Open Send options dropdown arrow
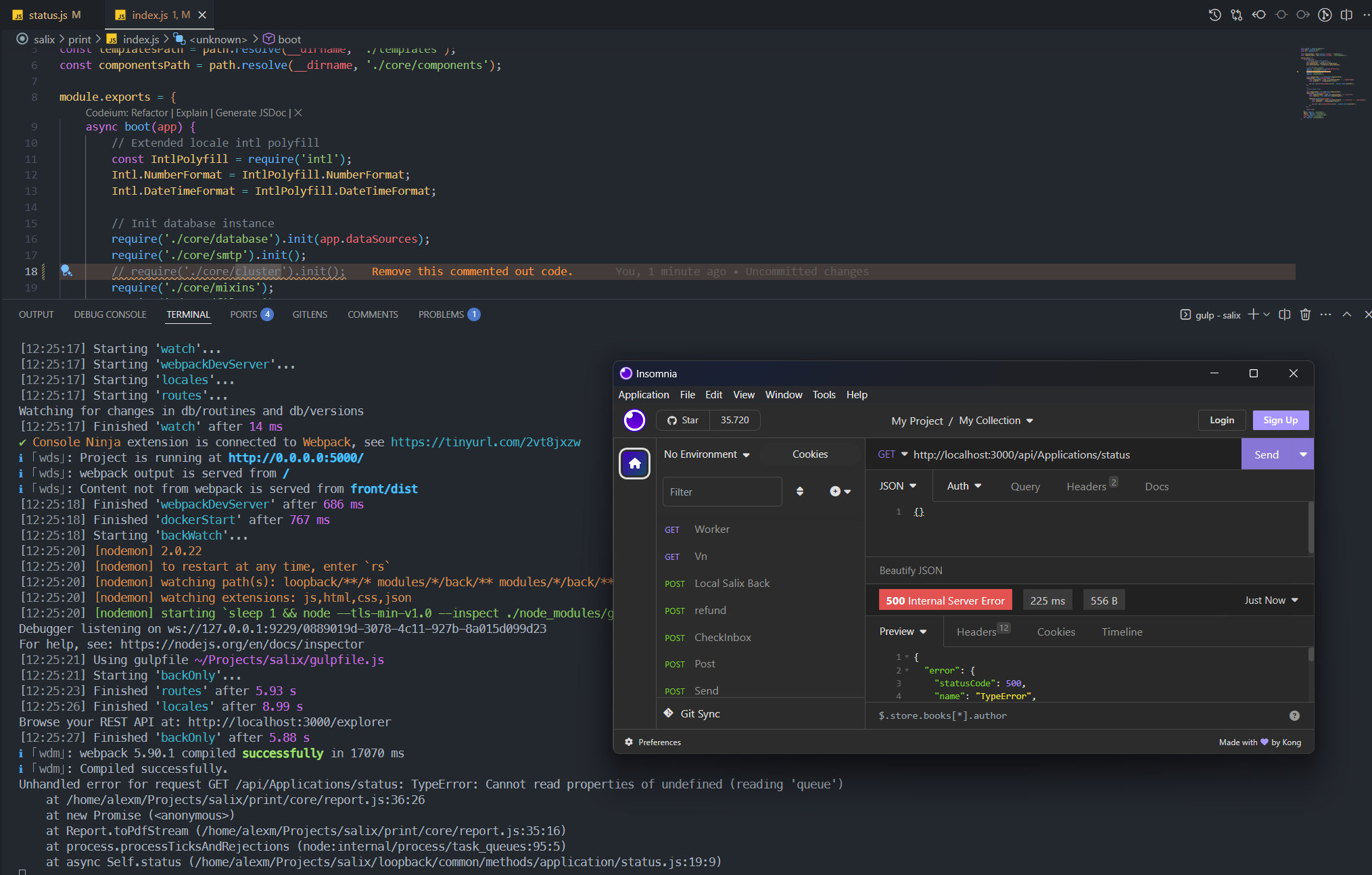The height and width of the screenshot is (875, 1372). (1303, 454)
